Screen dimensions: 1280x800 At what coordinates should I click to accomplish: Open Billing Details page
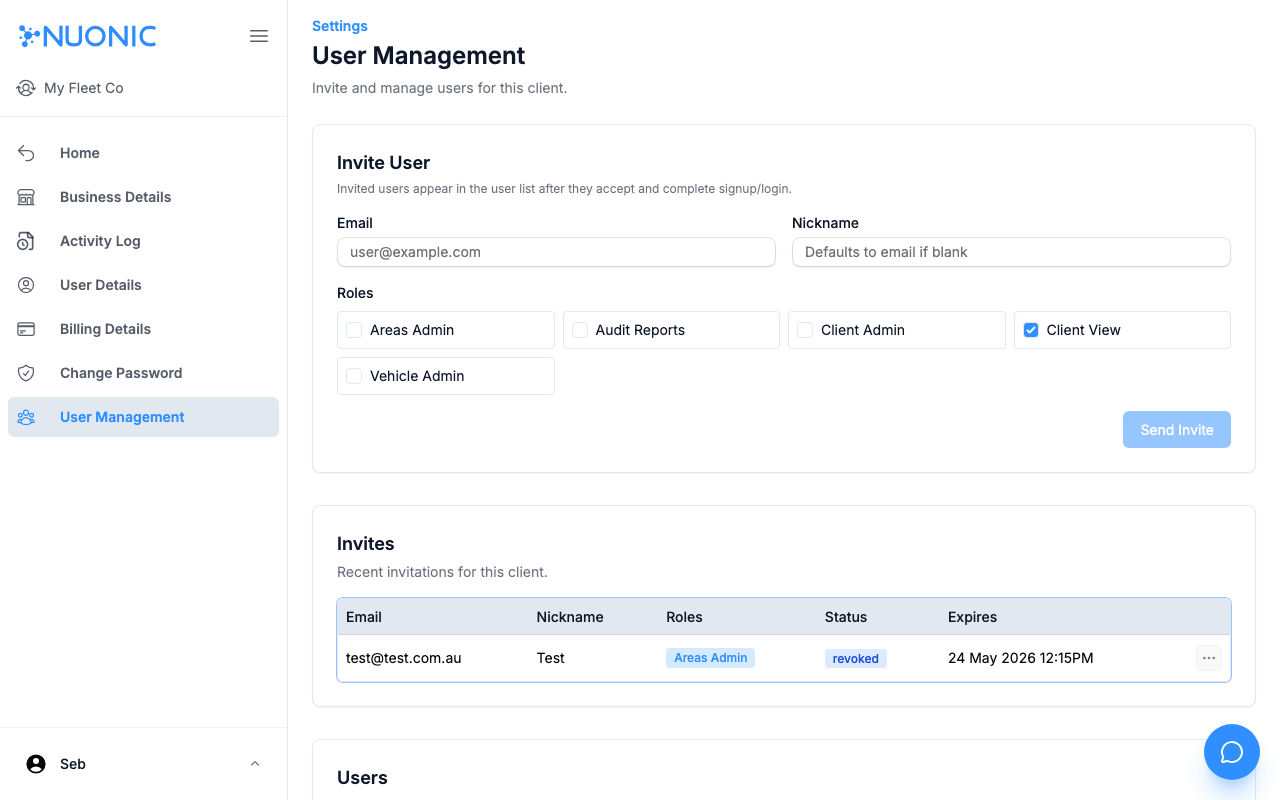click(x=143, y=329)
